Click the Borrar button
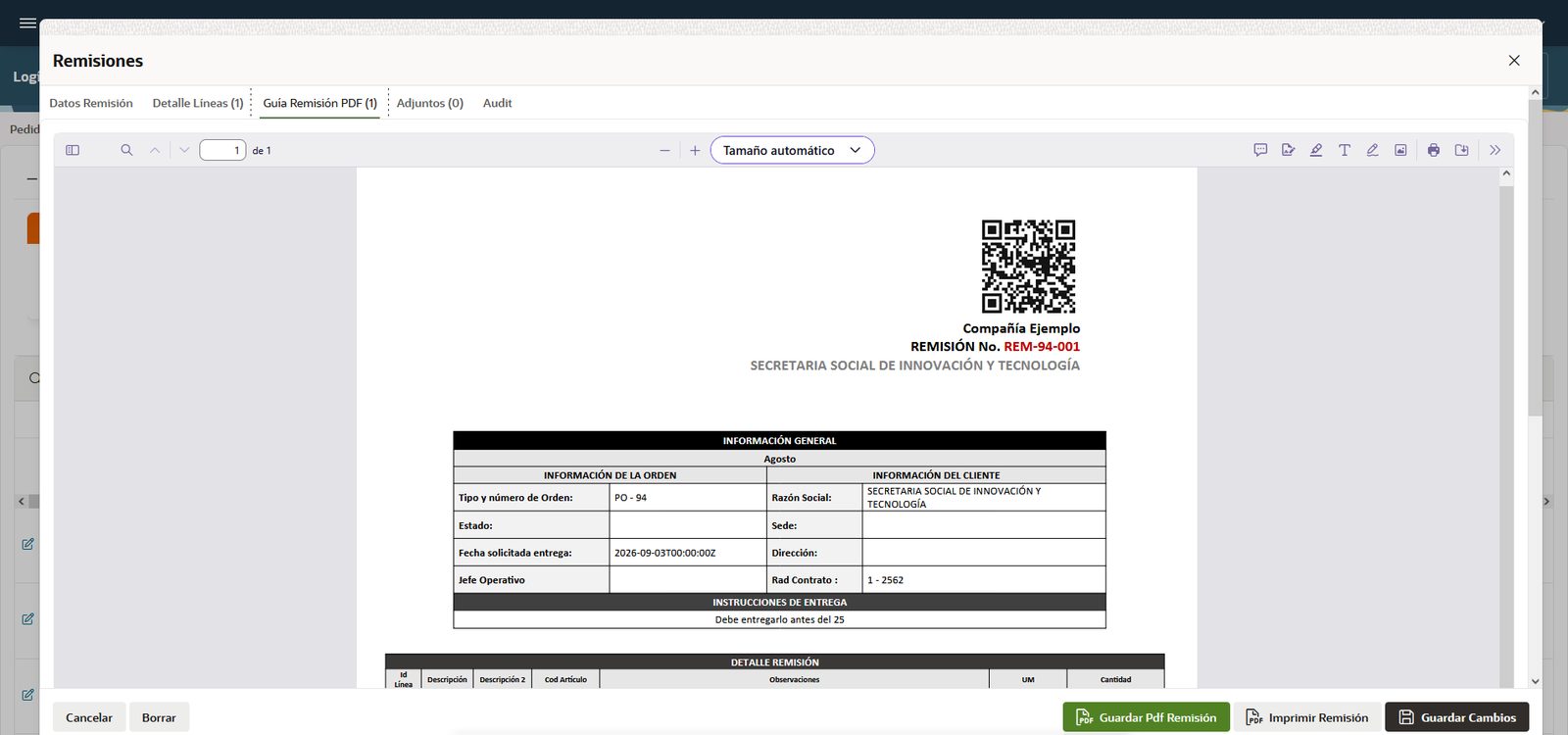 [x=159, y=717]
